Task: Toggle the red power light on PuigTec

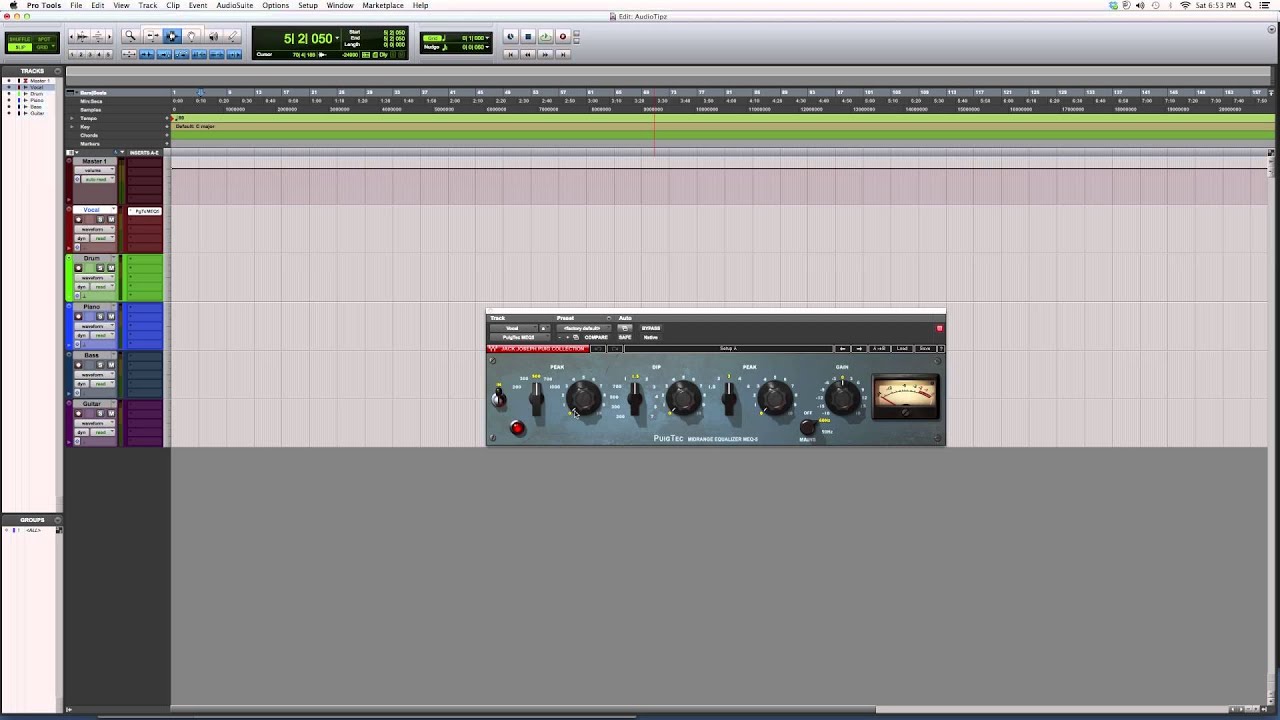Action: point(517,428)
